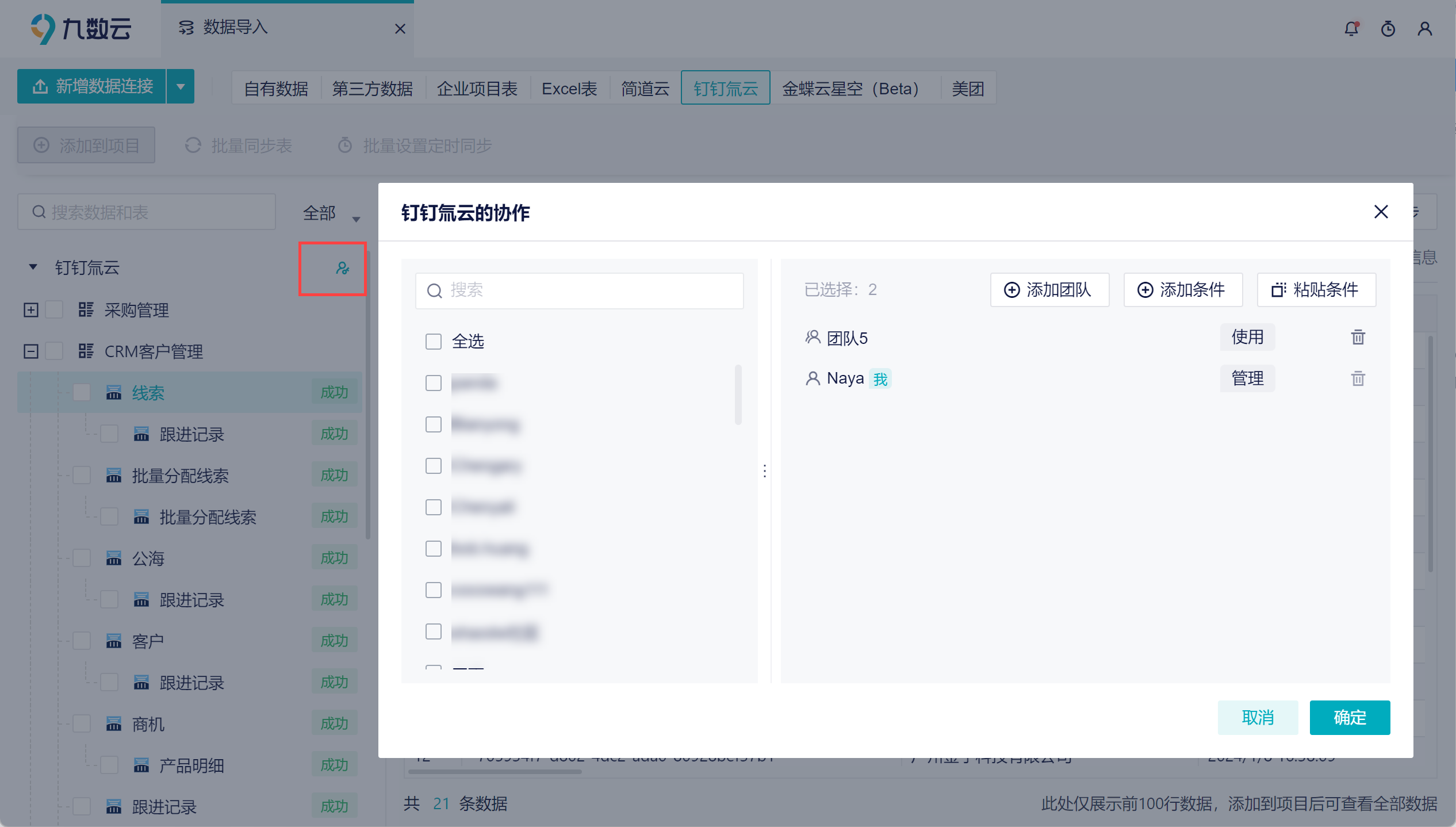Tick the checkbox next to 采购管理
Screen dimensions: 1456x827
point(54,310)
